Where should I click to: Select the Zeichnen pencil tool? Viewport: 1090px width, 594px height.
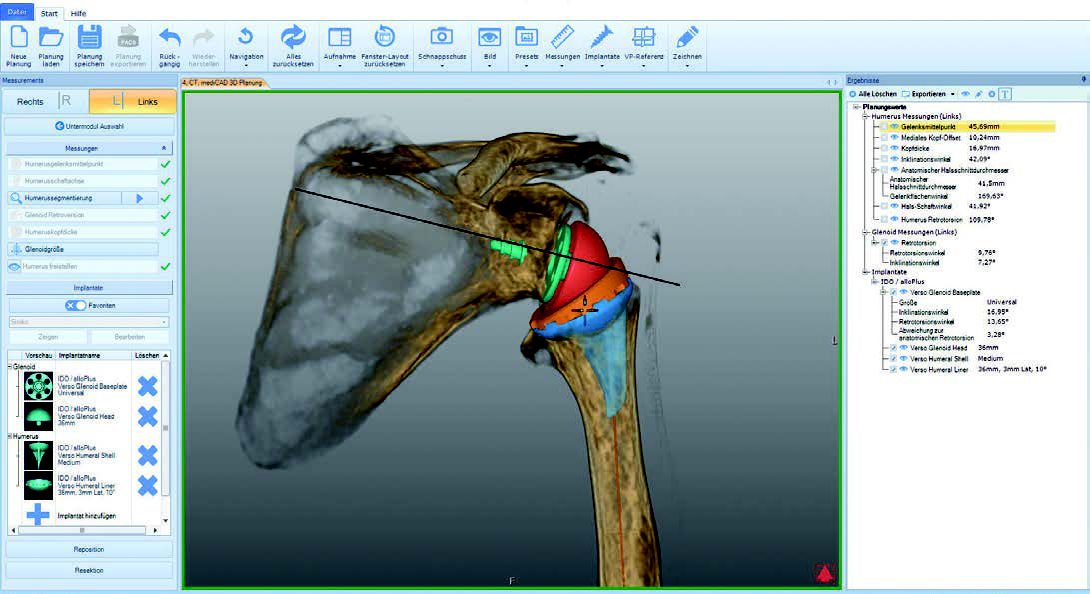point(687,37)
